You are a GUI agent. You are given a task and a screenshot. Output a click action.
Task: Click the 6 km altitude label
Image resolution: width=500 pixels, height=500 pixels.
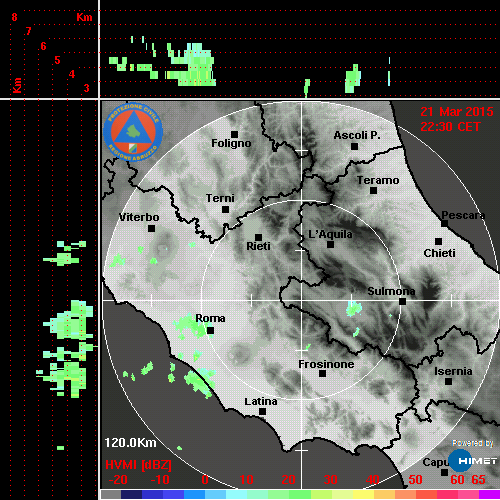click(43, 46)
